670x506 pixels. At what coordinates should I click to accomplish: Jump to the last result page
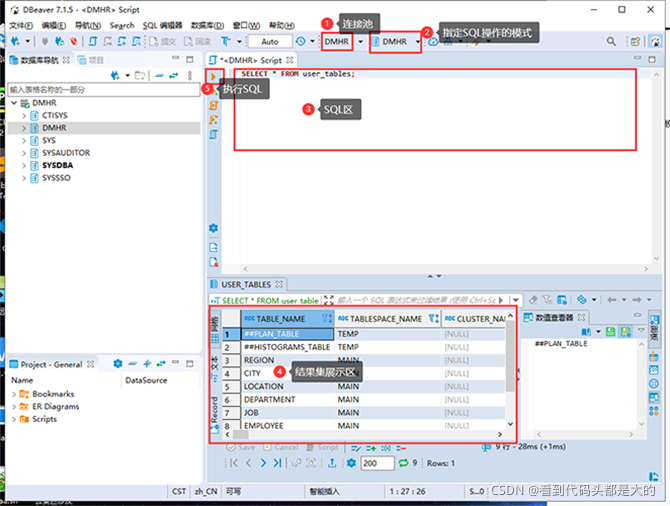pyautogui.click(x=277, y=463)
